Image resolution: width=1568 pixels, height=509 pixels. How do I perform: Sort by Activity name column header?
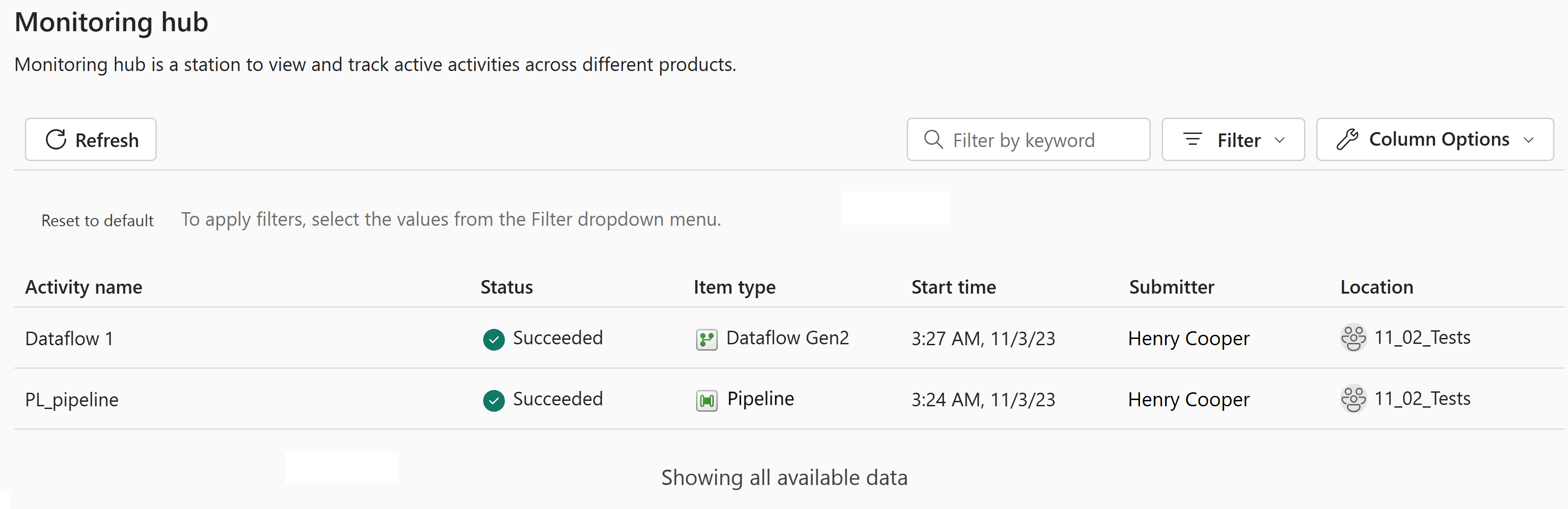[83, 287]
